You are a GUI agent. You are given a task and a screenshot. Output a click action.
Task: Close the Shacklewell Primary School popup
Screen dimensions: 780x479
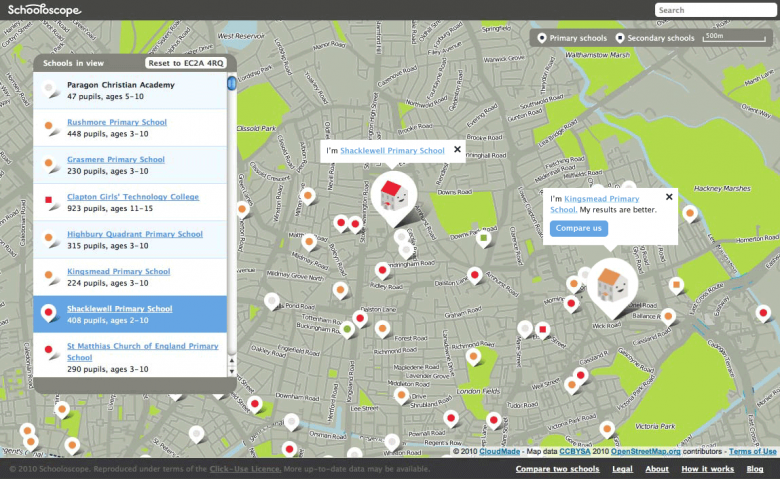click(x=458, y=150)
